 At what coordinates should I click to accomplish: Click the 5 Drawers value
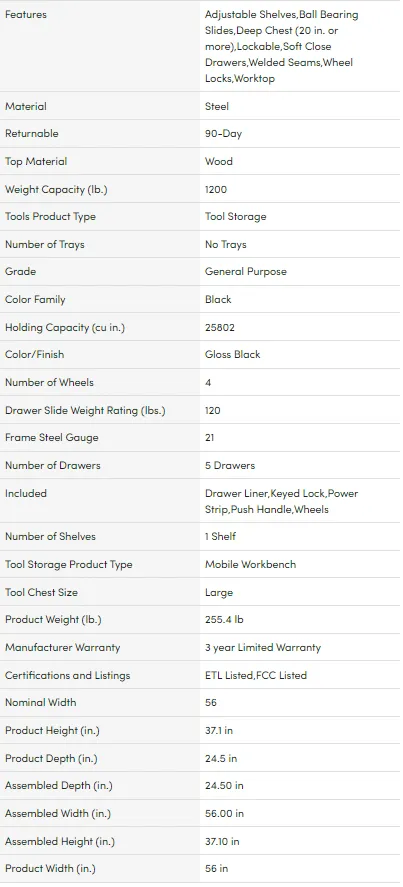click(x=230, y=466)
